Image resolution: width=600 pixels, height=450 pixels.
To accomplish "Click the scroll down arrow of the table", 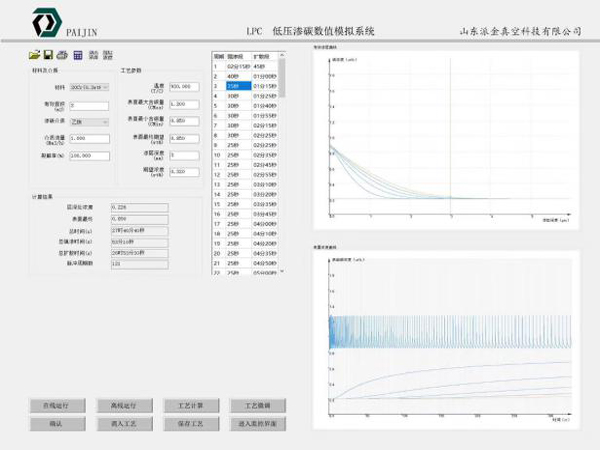I will 281,271.
